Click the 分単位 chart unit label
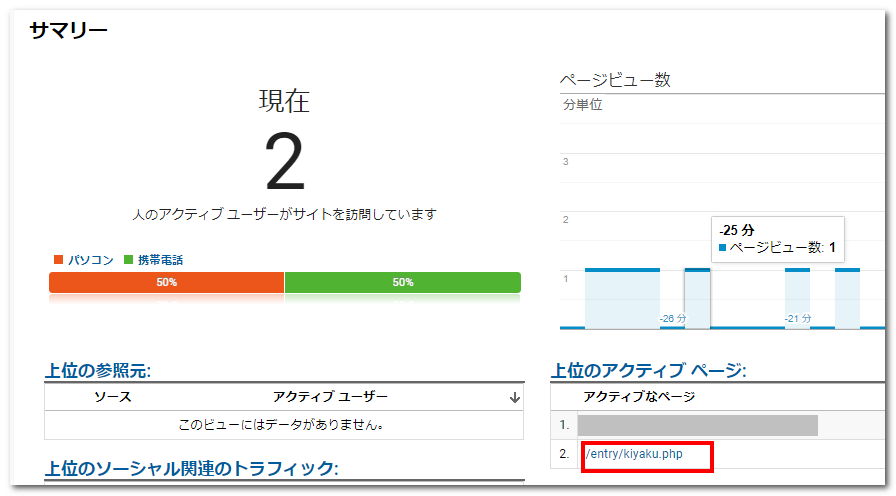Image resolution: width=896 pixels, height=496 pixels. 582,105
